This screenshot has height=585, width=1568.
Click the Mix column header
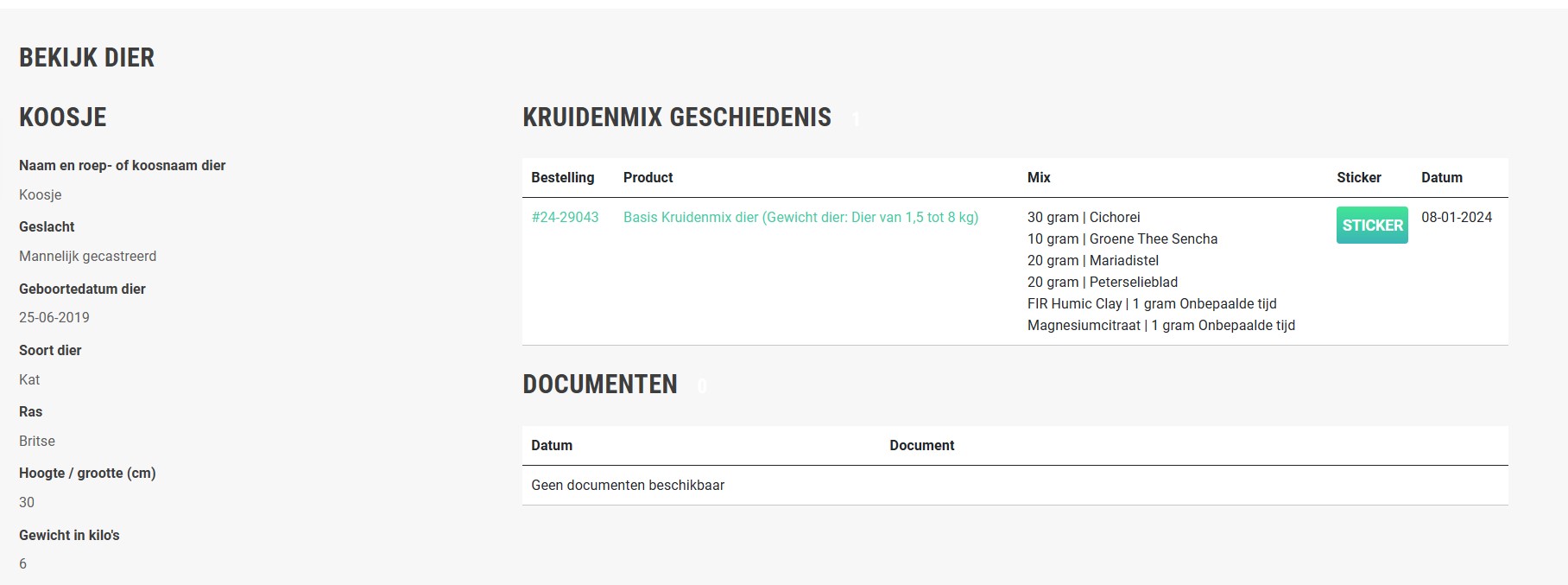click(1039, 178)
